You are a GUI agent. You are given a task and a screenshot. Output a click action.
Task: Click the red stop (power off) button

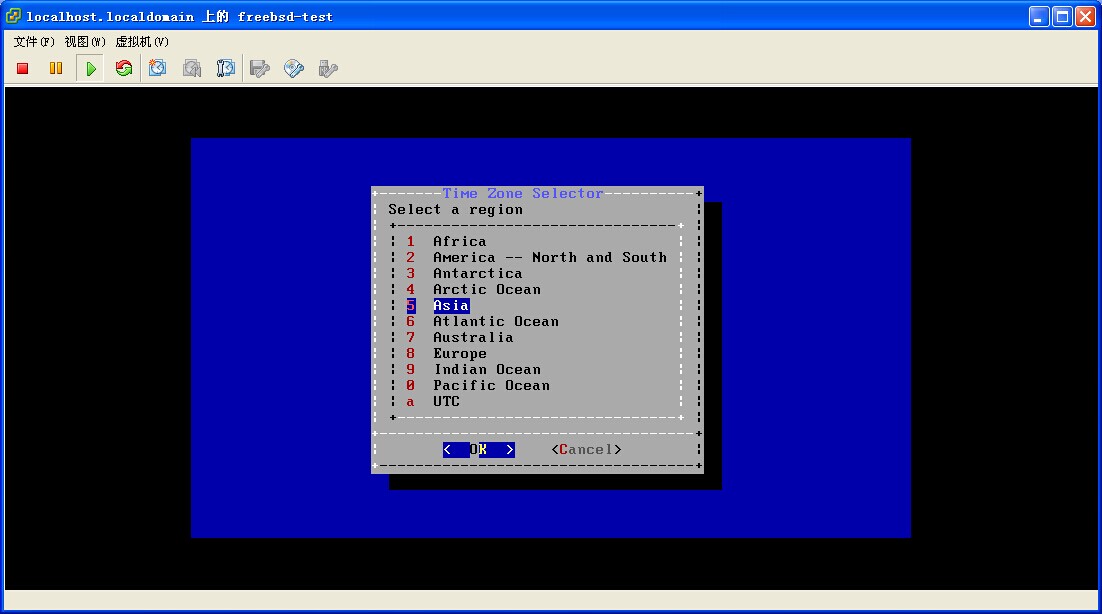pyautogui.click(x=23, y=69)
